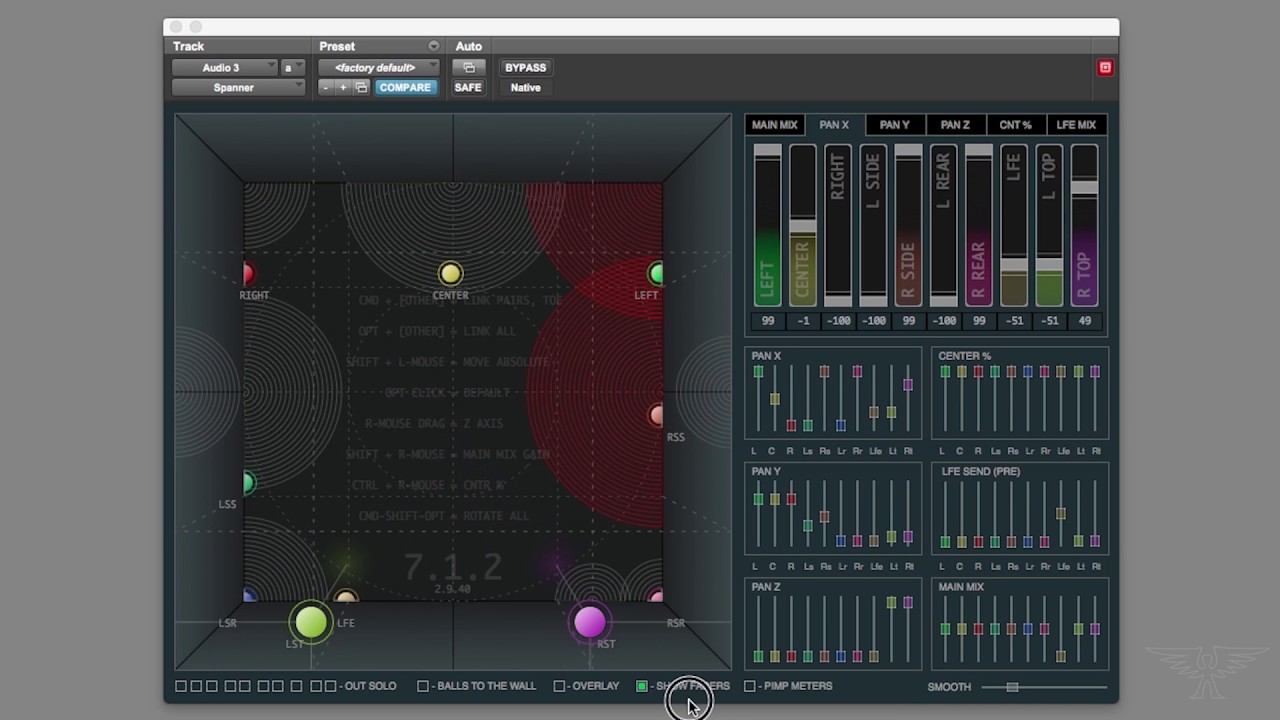
Task: Switch to the LFE MIX tab
Action: pos(1076,125)
